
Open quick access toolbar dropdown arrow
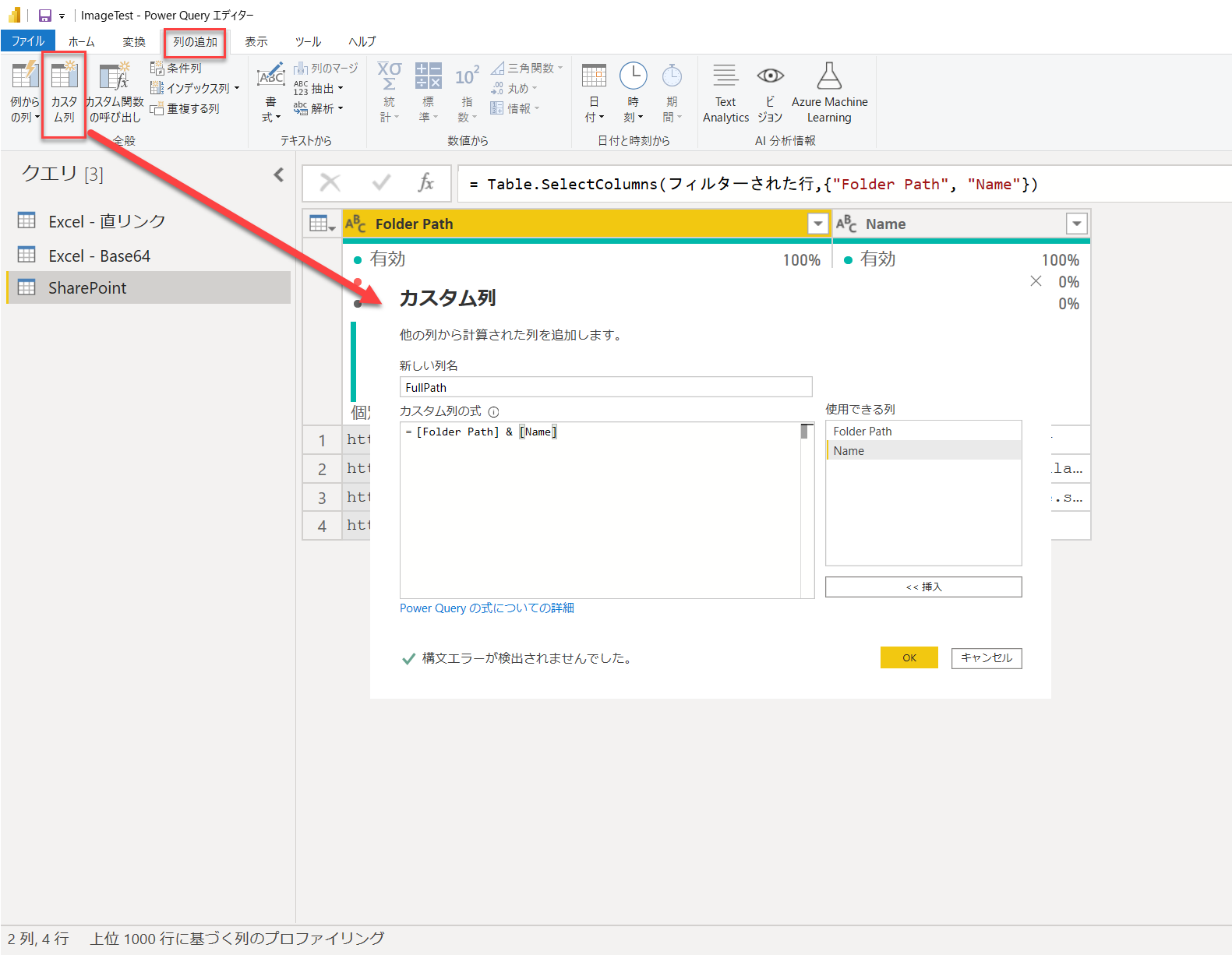coord(62,16)
